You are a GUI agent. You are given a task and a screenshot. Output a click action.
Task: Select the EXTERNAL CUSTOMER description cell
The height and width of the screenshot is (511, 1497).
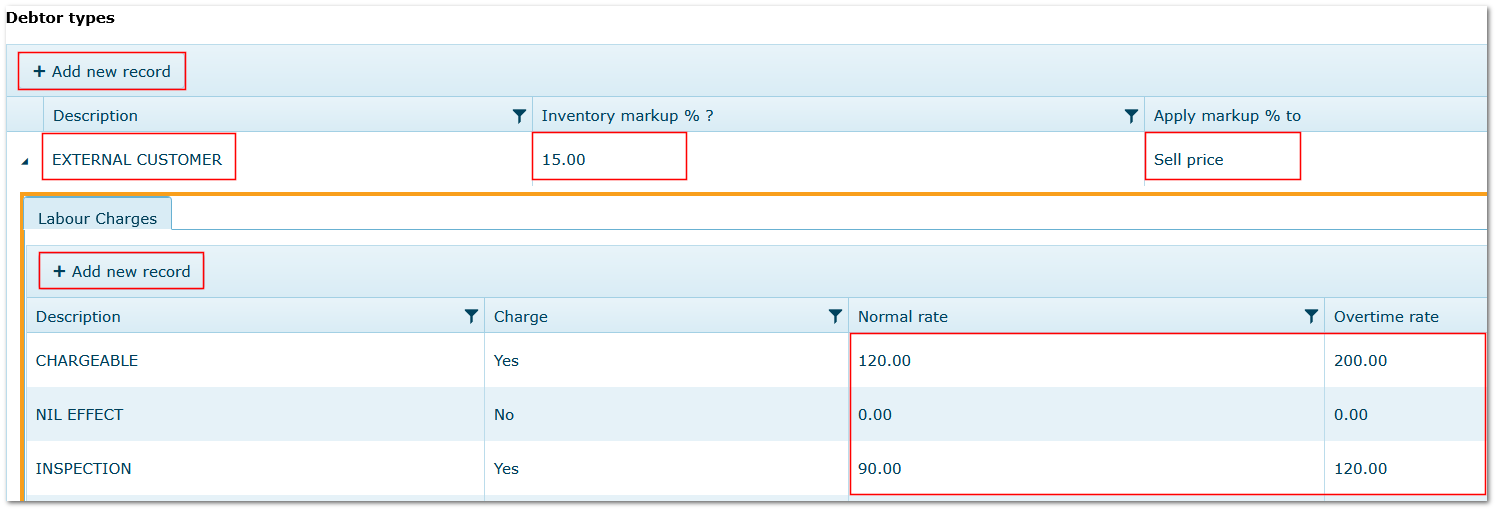point(138,157)
